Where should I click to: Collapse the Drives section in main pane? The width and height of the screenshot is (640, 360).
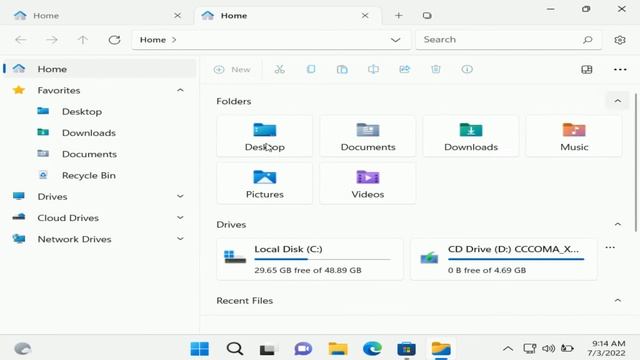click(618, 224)
